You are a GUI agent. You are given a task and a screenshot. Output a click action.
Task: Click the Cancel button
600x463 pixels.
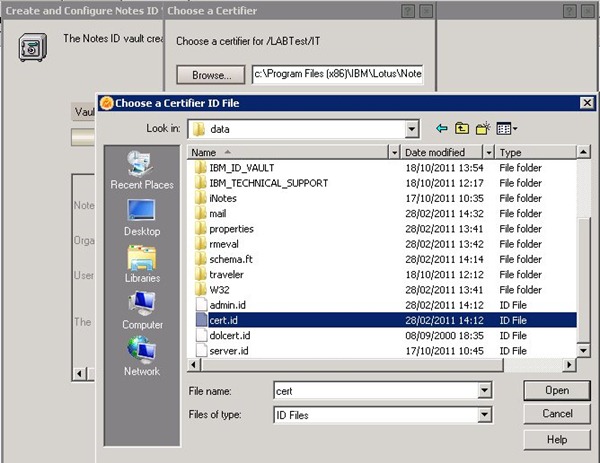click(557, 414)
